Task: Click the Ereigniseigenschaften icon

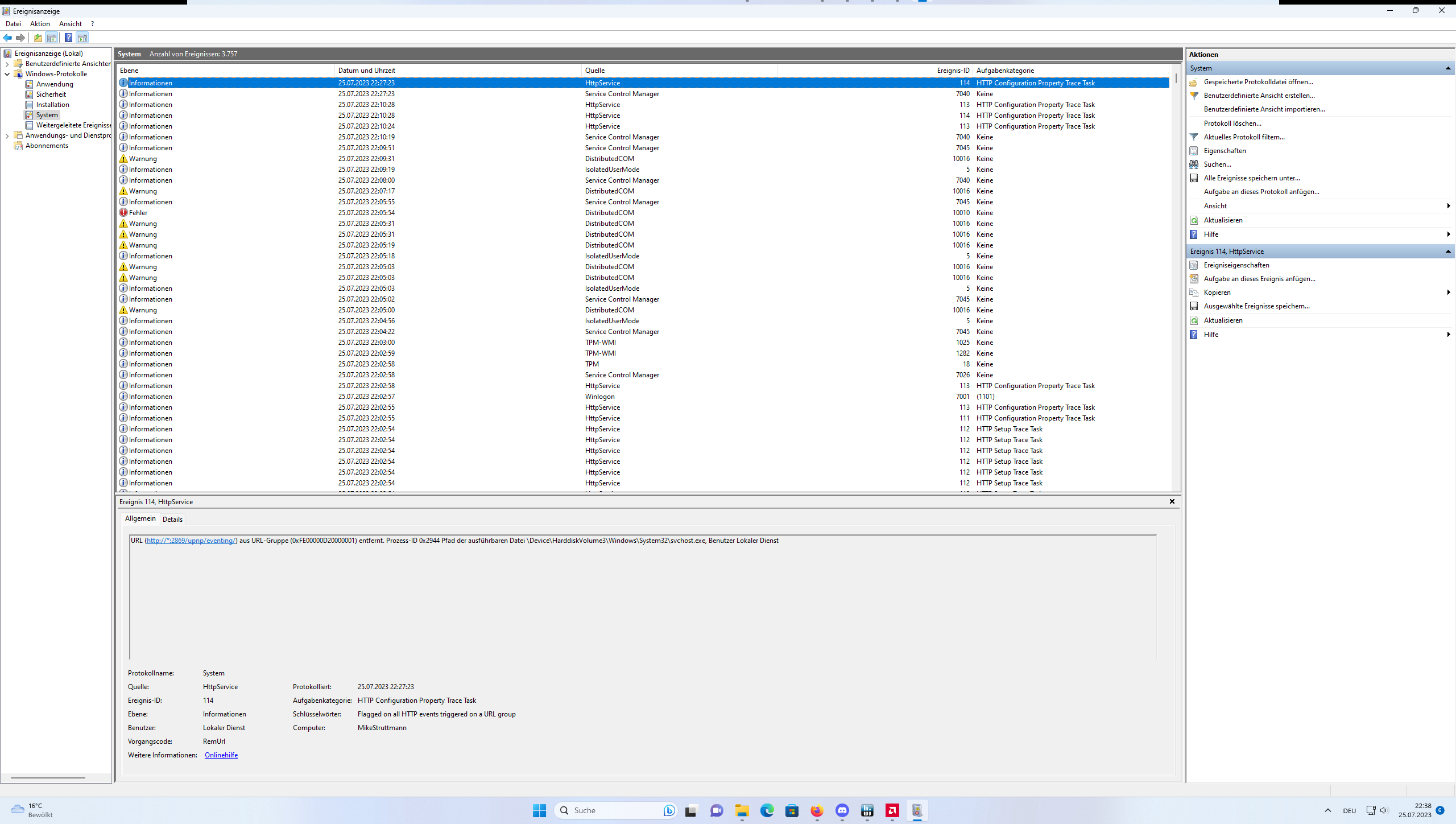Action: [1194, 265]
